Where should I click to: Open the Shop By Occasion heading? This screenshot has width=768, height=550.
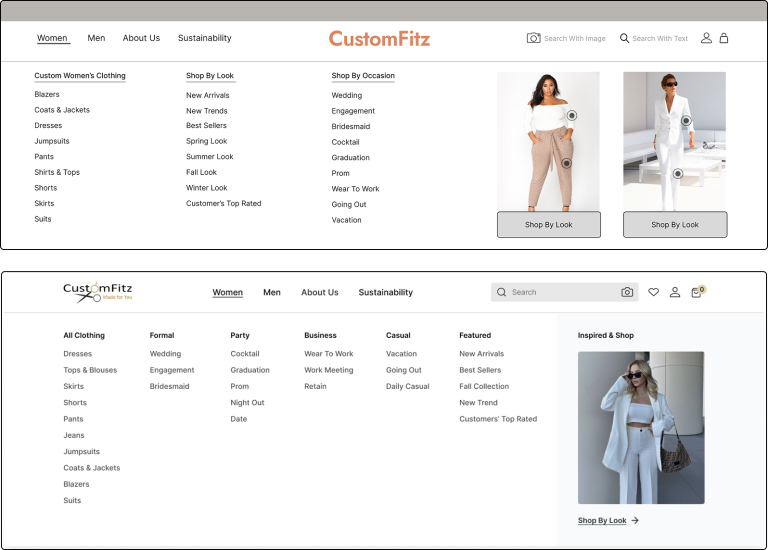(363, 75)
